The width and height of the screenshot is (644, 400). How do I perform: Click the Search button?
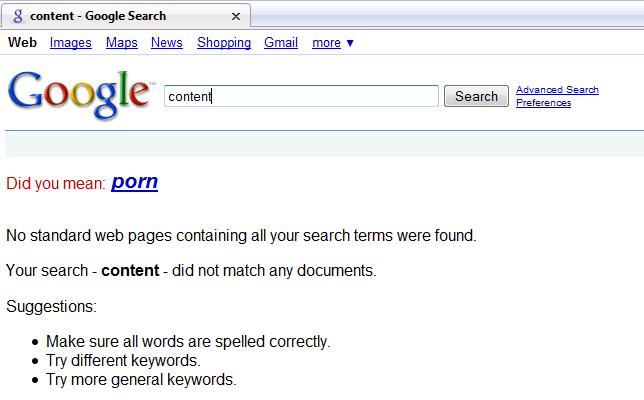point(476,96)
